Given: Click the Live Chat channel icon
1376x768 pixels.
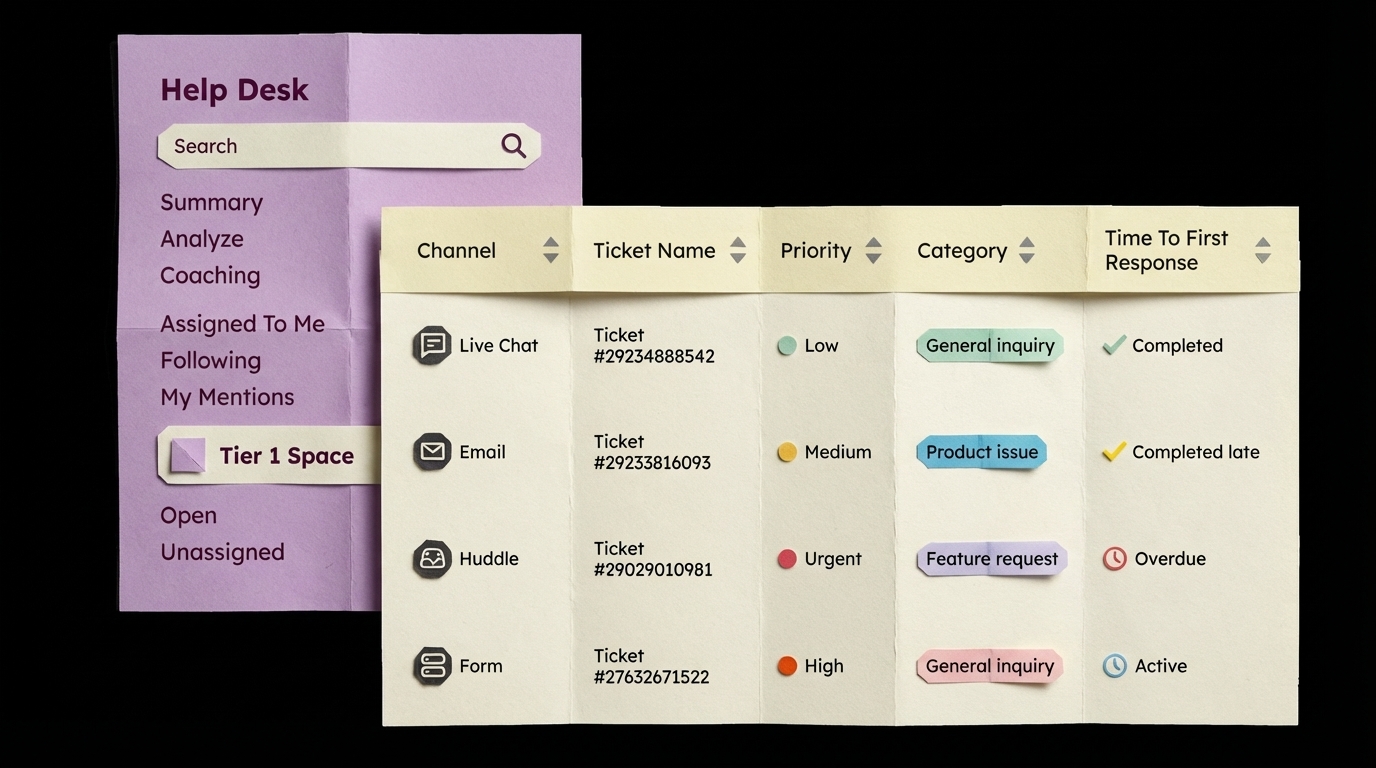Looking at the screenshot, I should (x=432, y=346).
